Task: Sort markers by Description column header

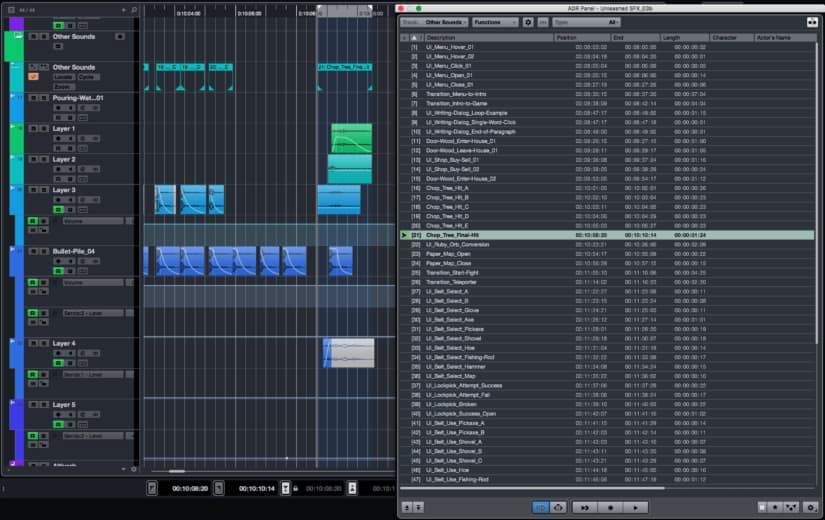Action: point(489,38)
